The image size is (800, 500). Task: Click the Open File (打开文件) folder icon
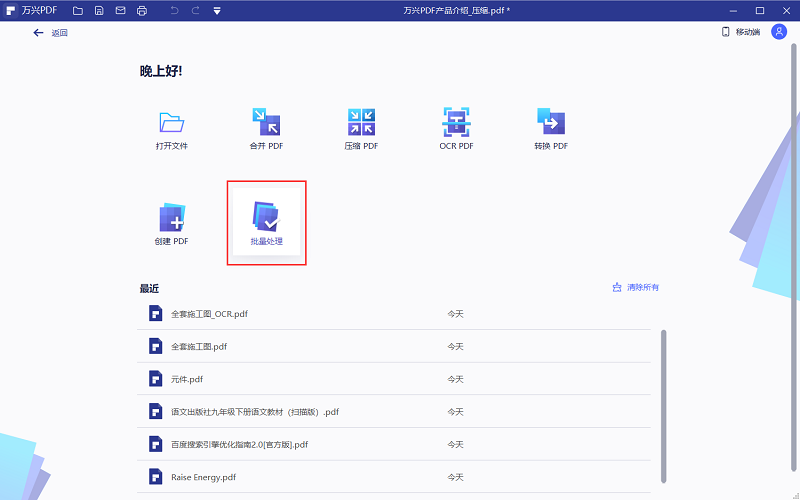[172, 123]
